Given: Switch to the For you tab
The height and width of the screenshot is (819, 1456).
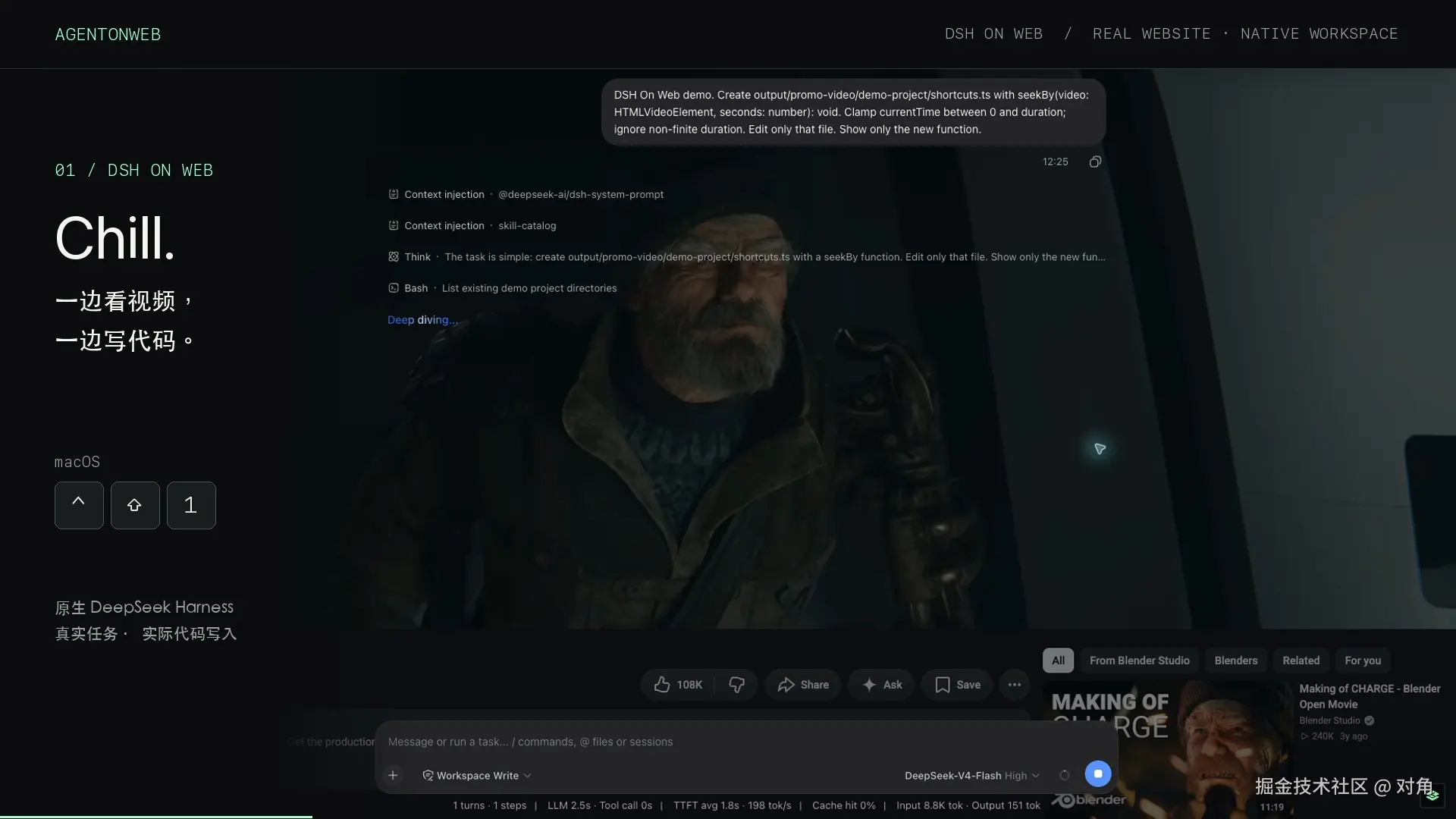Looking at the screenshot, I should tap(1363, 661).
